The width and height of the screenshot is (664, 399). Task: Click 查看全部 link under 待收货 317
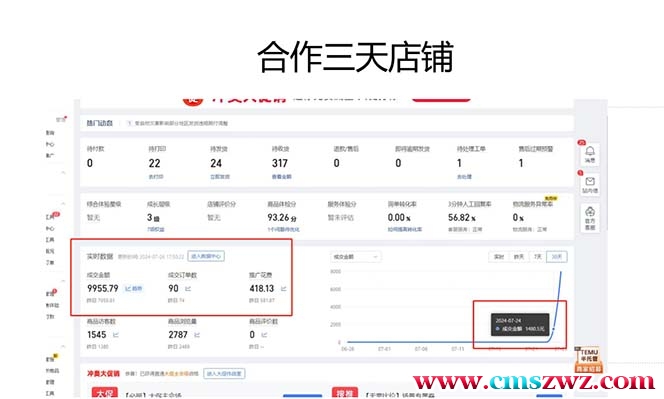[282, 177]
